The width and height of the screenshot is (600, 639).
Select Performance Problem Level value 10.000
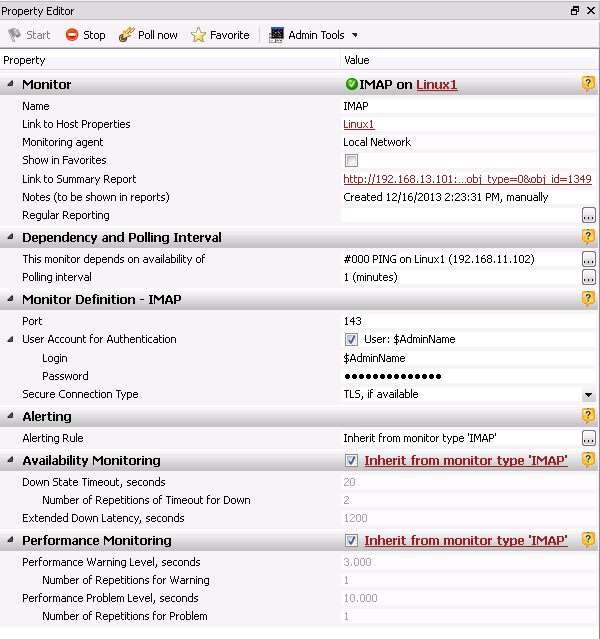[360, 598]
